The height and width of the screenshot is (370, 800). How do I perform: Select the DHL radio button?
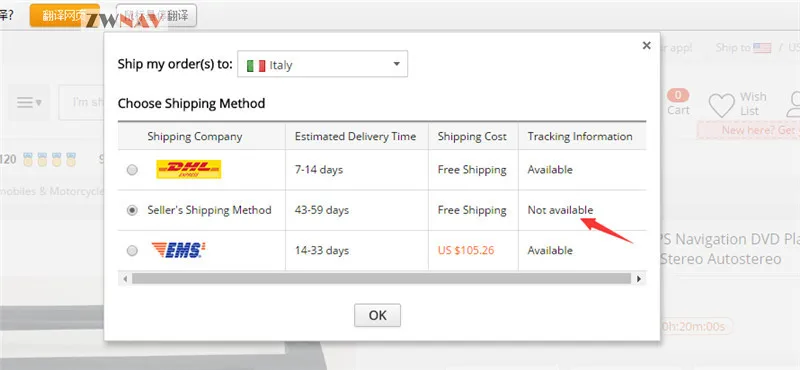point(132,170)
